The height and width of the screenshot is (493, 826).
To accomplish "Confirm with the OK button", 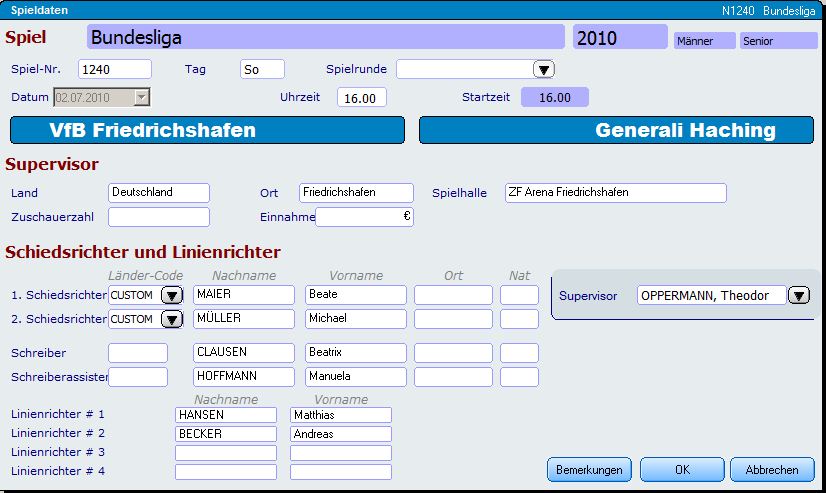I will 681,469.
